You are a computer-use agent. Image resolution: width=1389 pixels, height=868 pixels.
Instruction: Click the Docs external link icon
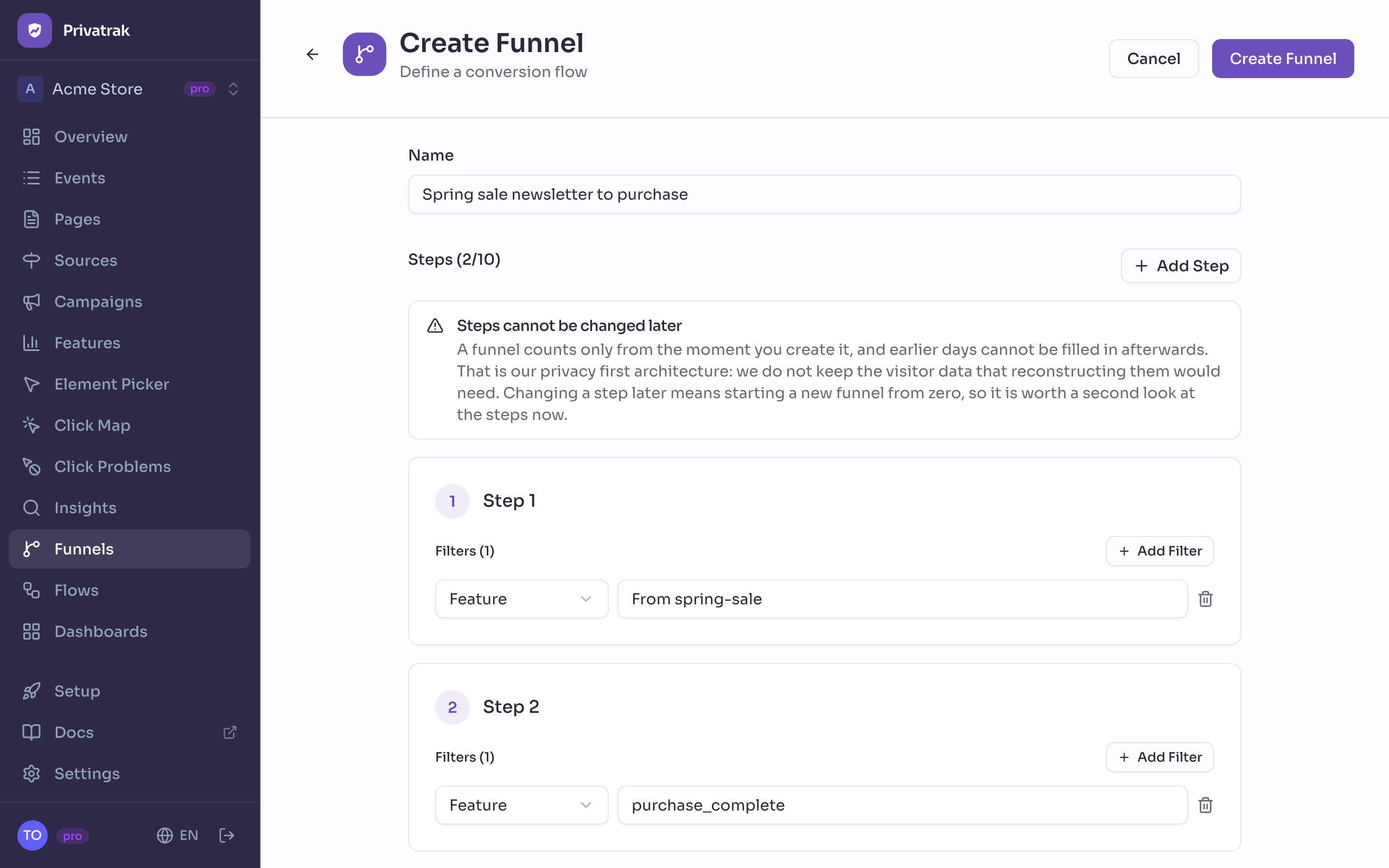[230, 732]
